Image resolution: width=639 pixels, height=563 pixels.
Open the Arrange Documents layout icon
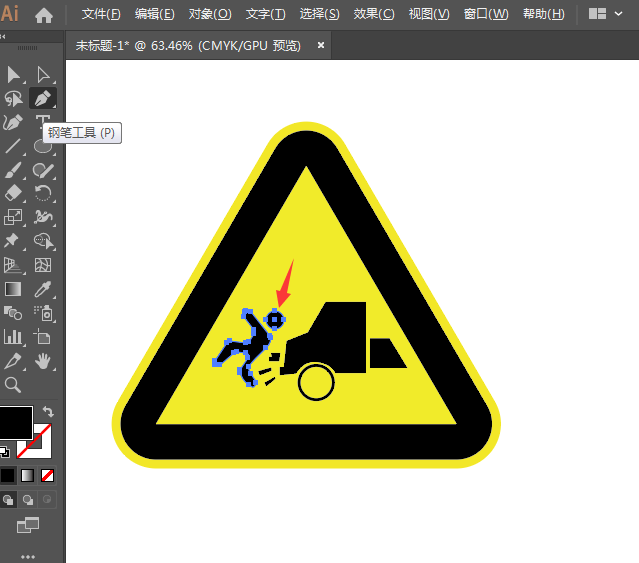[597, 14]
